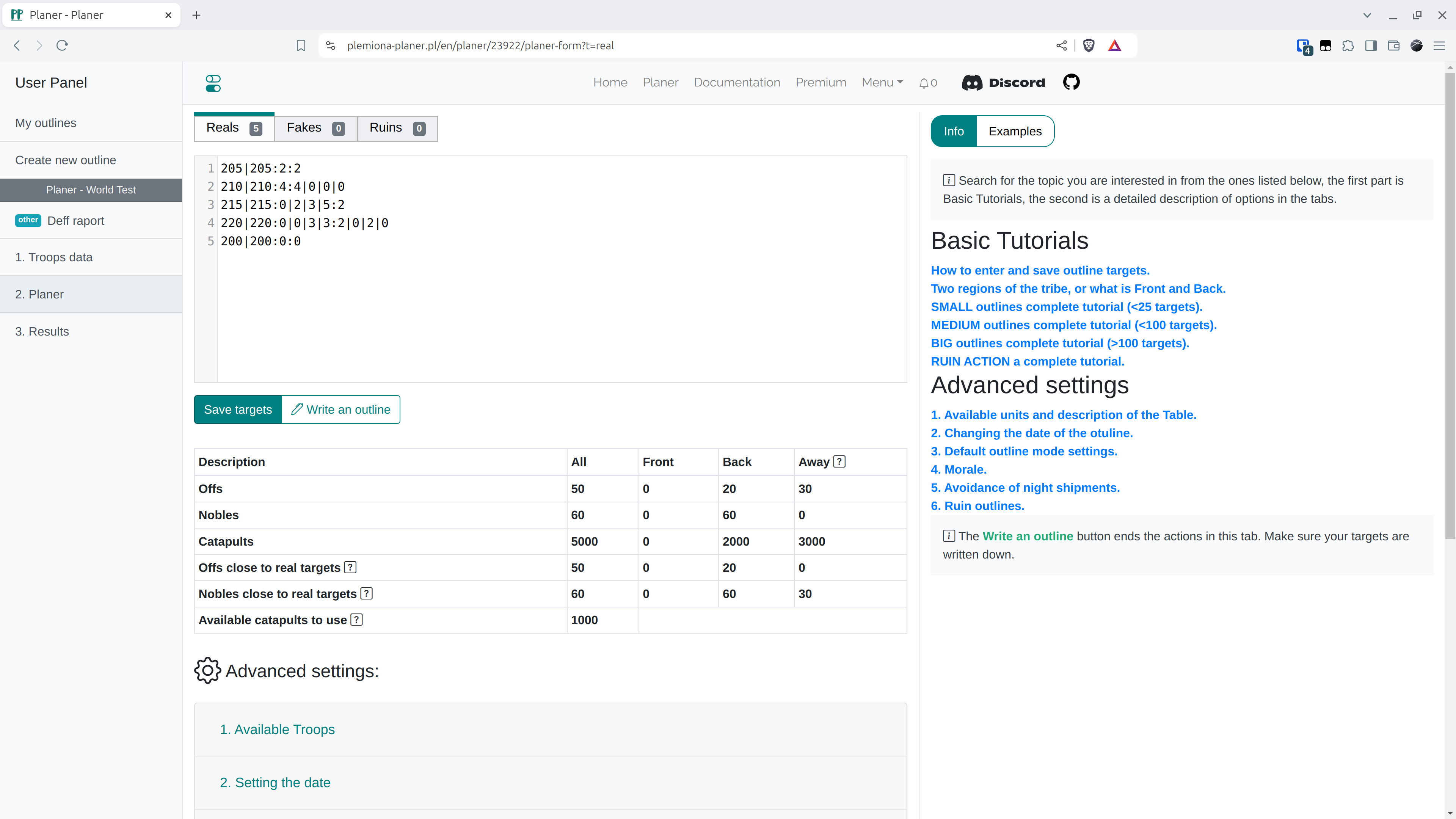1456x819 pixels.
Task: Switch to the Ruins tab
Action: [x=397, y=128]
